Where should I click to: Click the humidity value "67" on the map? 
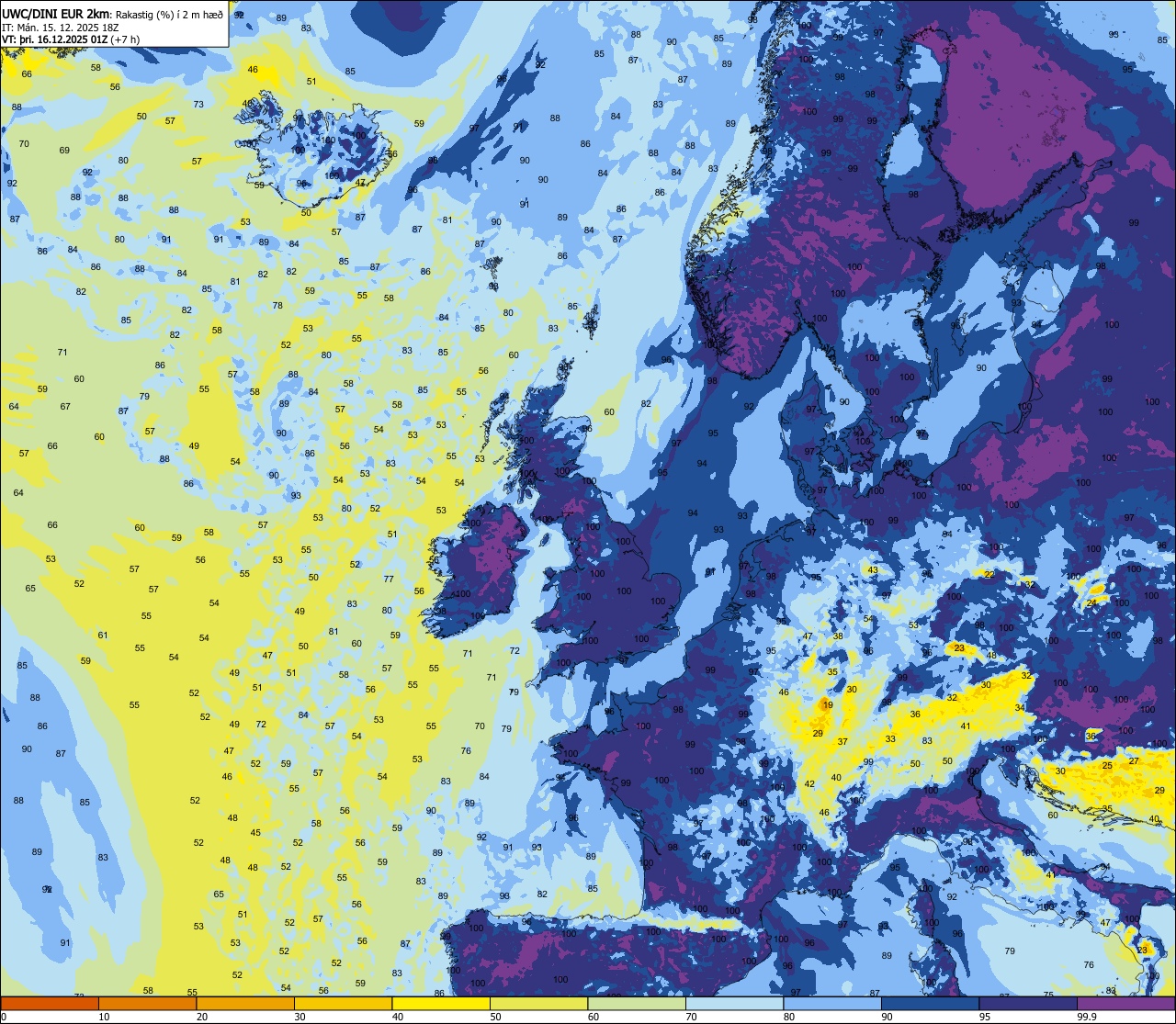click(65, 407)
